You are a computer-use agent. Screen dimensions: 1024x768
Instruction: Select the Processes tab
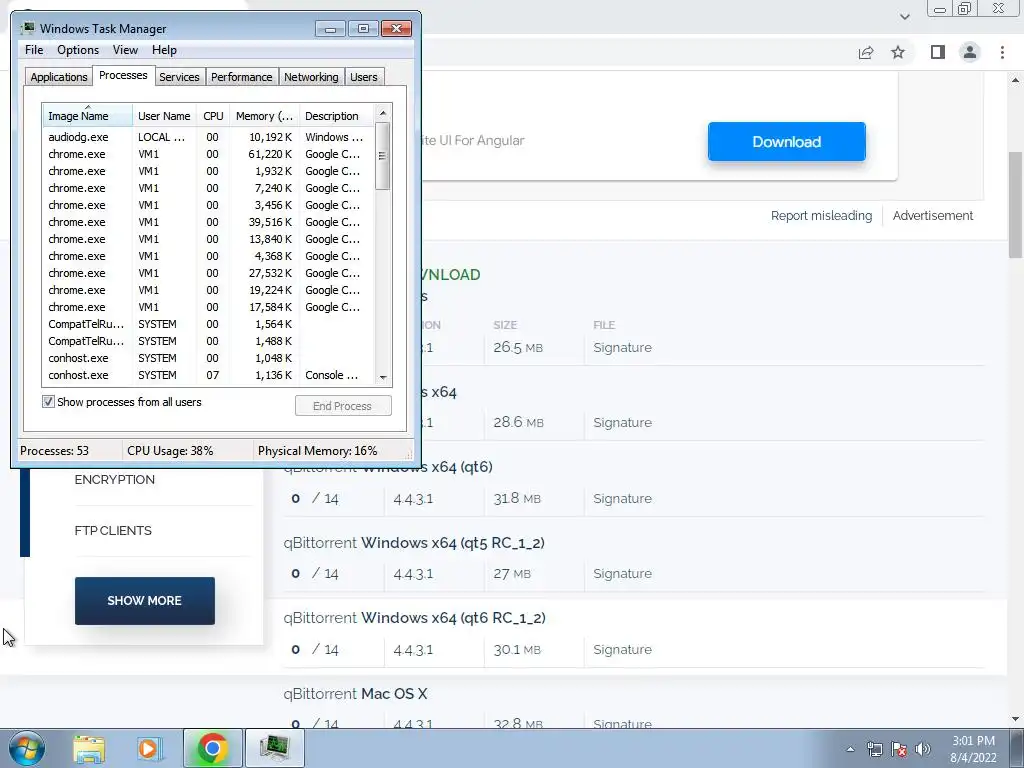123,75
